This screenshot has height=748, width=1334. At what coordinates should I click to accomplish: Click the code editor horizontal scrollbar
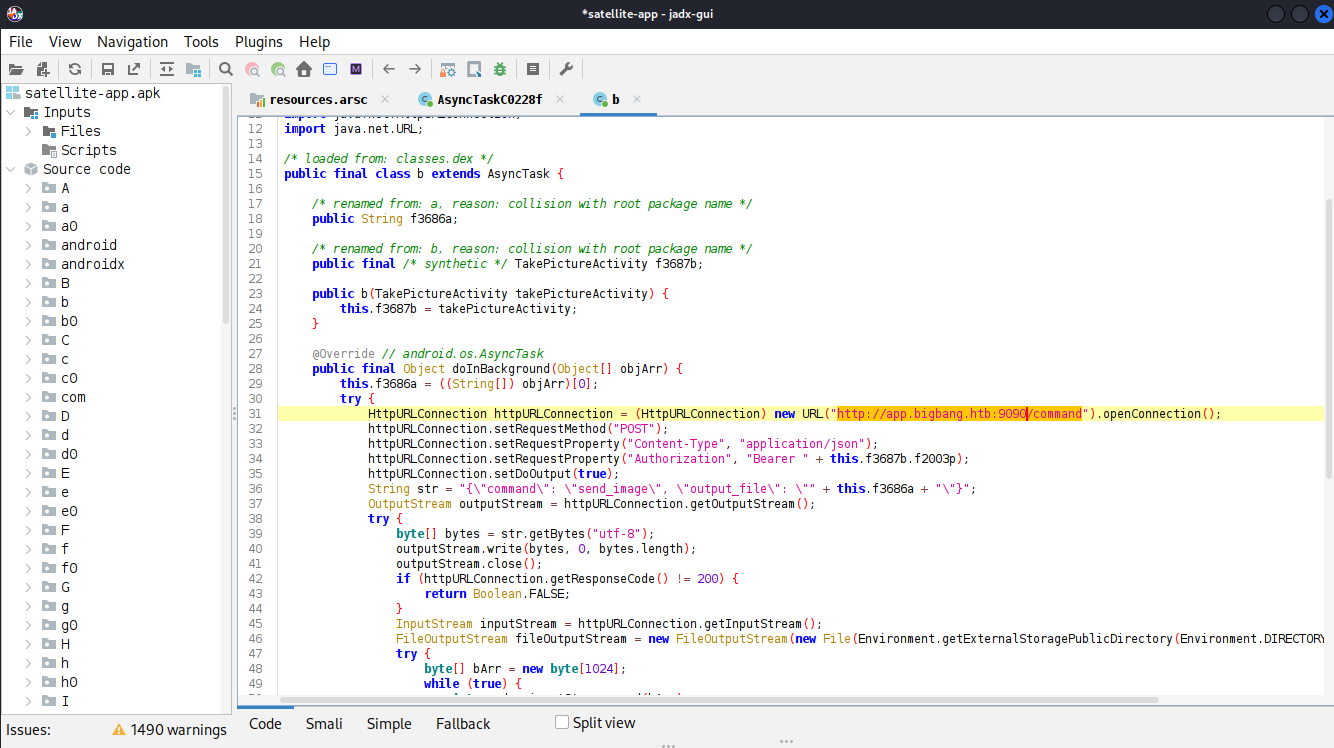click(x=720, y=701)
